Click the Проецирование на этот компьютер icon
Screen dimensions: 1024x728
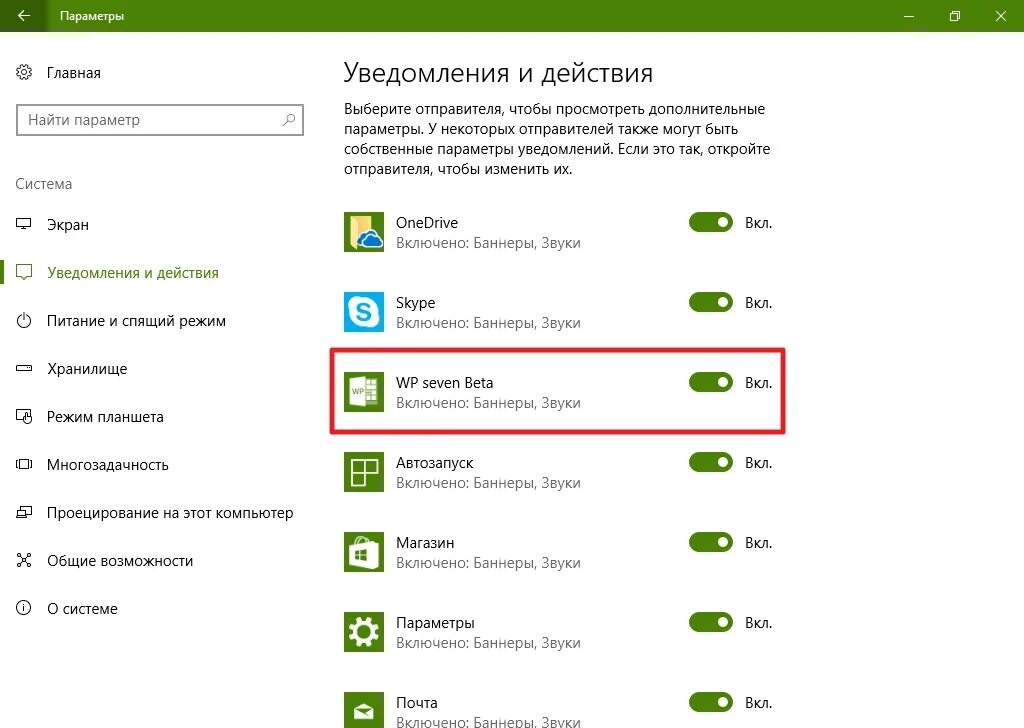24,513
